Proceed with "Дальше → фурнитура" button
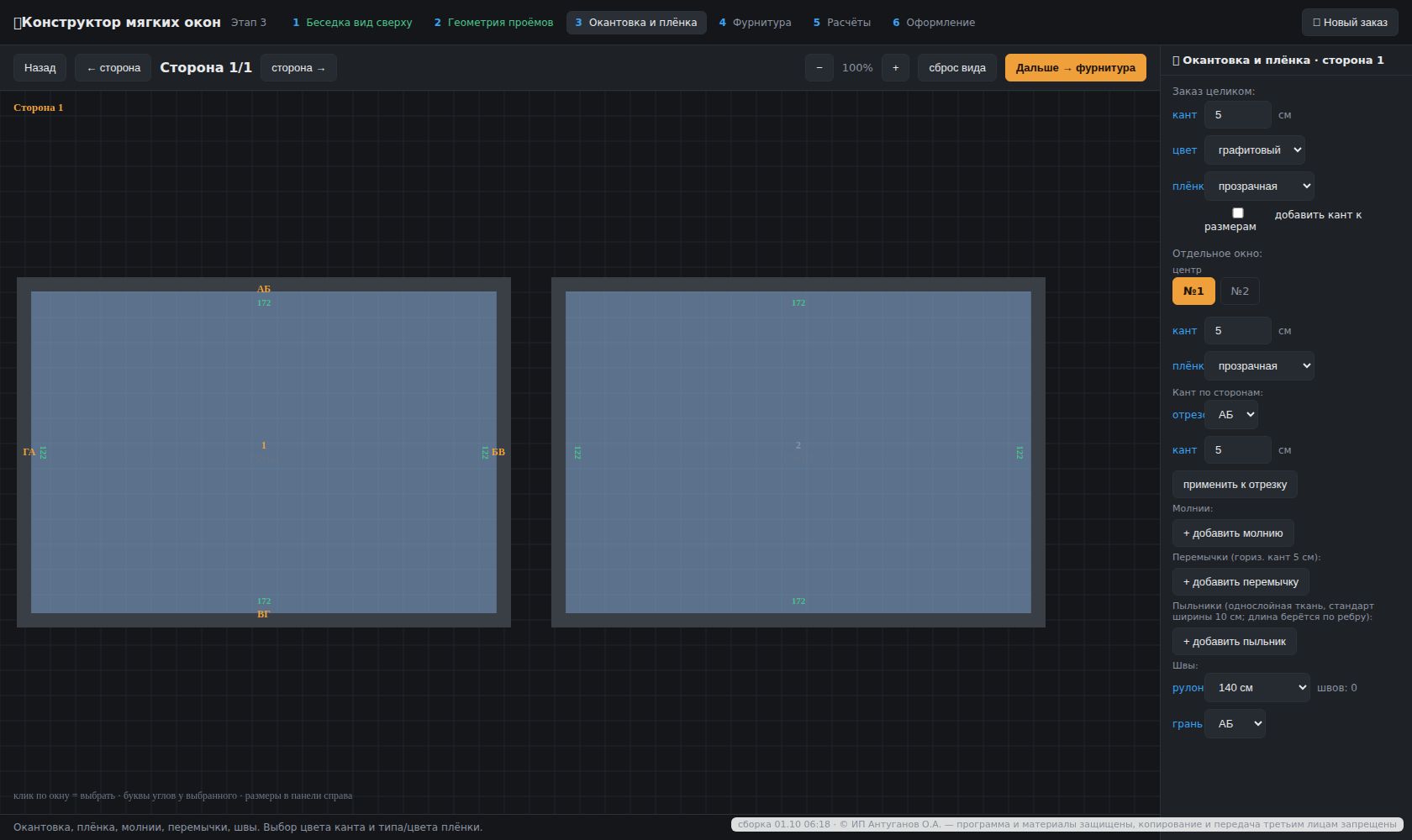This screenshot has width=1412, height=840. pos(1076,68)
